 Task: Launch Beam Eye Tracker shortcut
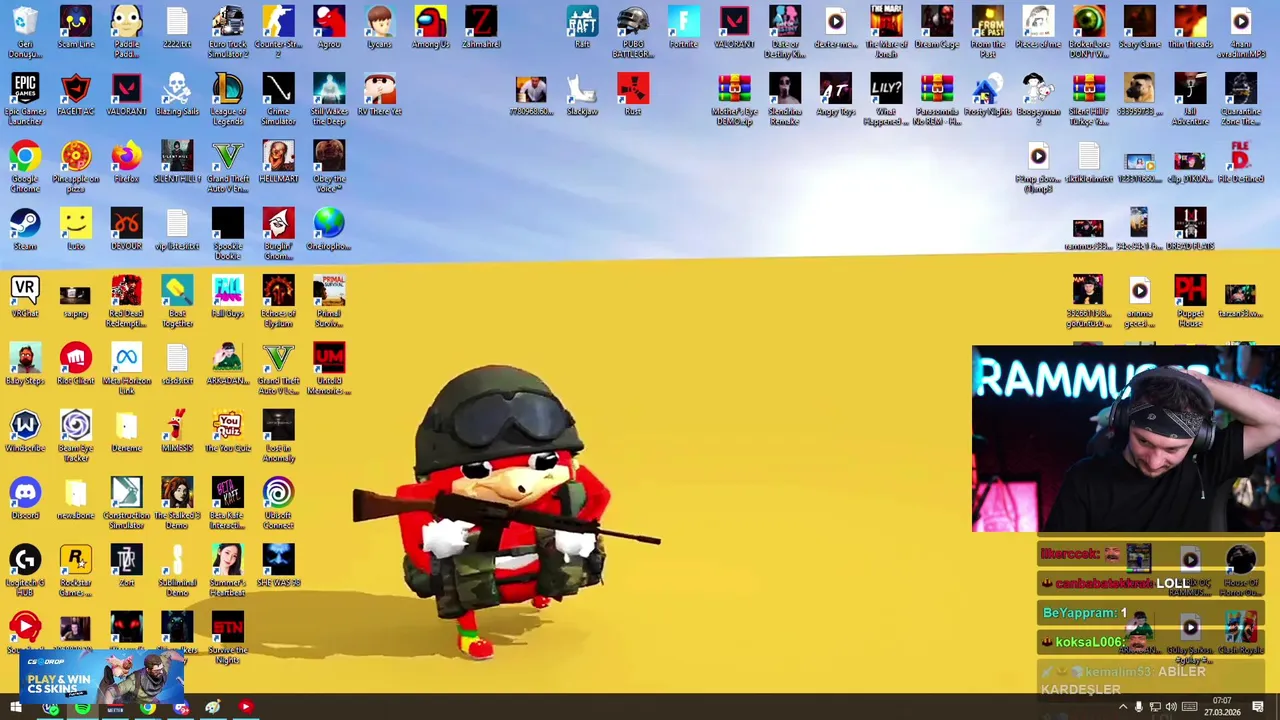tap(76, 435)
